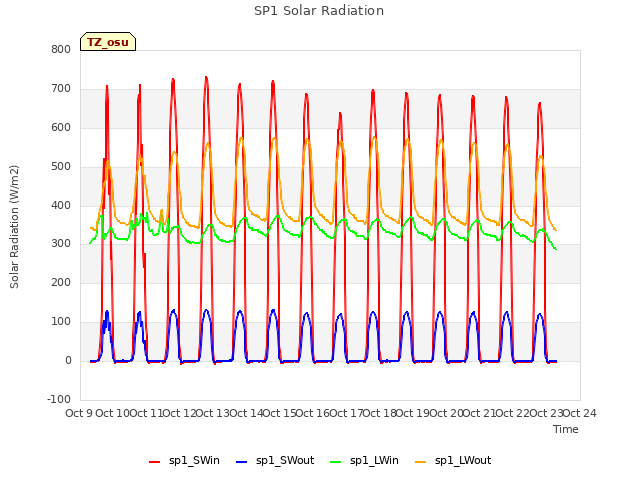Viewport: 640px width, 480px height.
Task: Click the red sp1_SWin legend color marker
Action: point(154,462)
